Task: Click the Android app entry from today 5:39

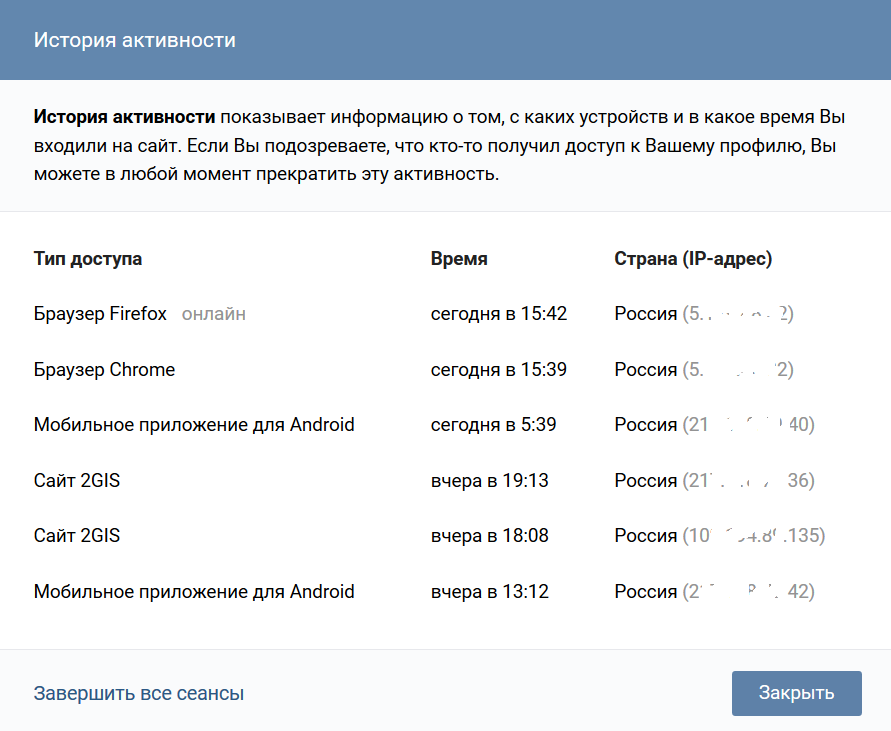Action: [x=194, y=425]
